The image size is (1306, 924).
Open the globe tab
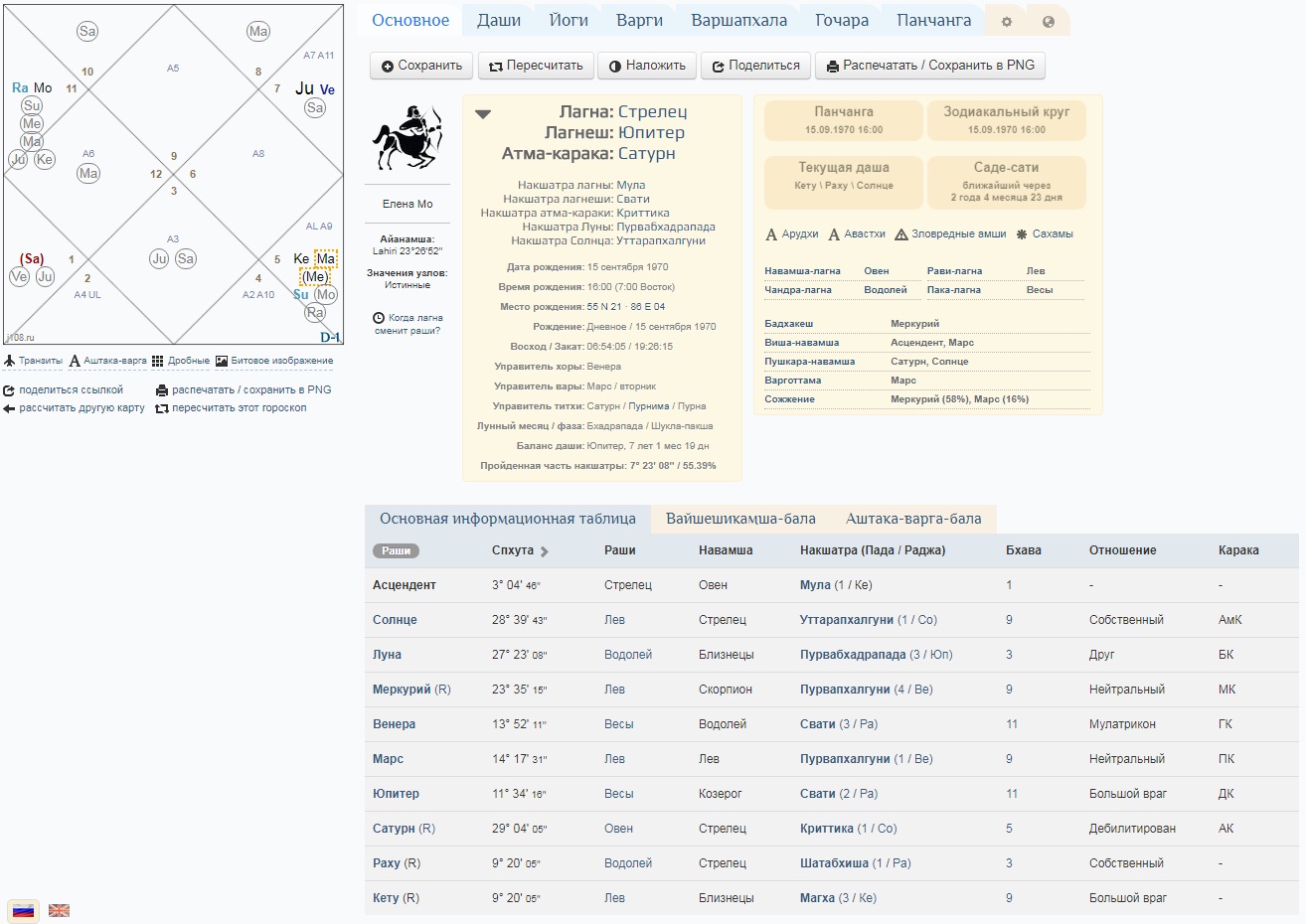(1048, 21)
